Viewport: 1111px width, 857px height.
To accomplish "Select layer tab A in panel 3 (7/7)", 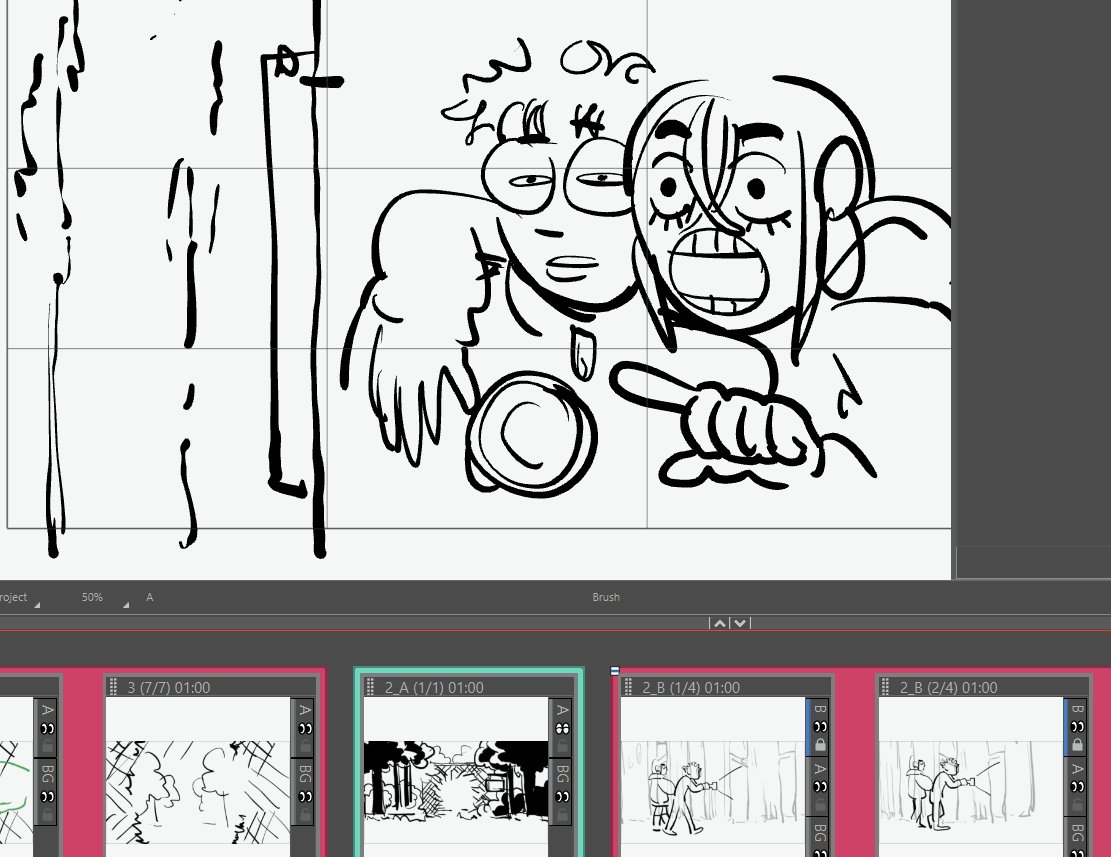I will tap(305, 710).
